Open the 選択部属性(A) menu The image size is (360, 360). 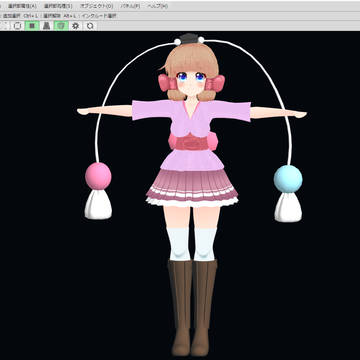click(21, 6)
